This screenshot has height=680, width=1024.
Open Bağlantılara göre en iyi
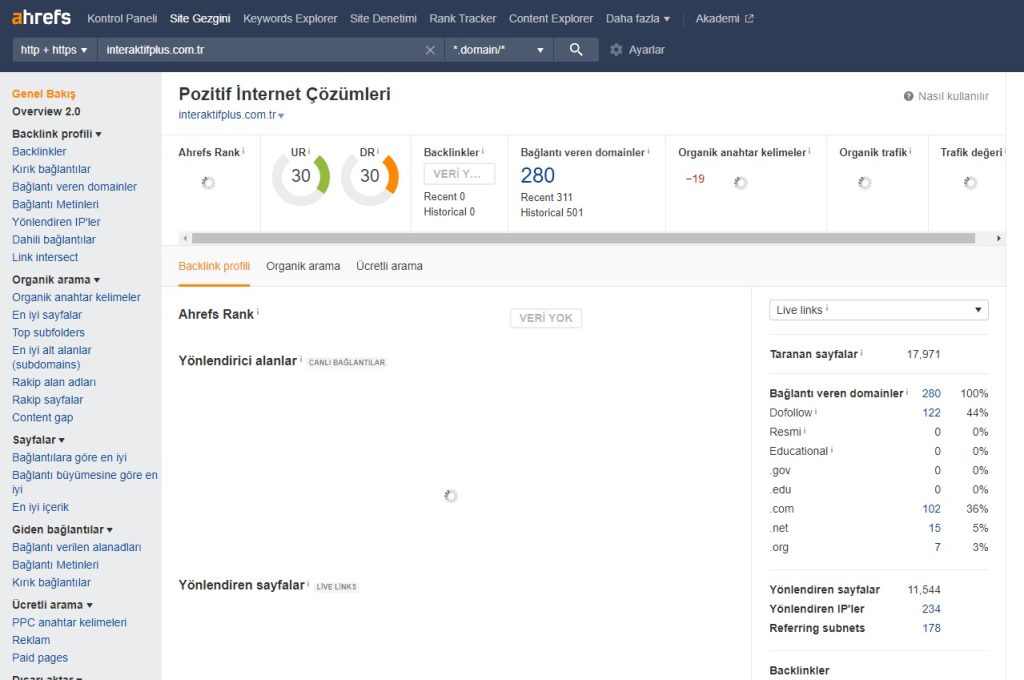pyautogui.click(x=69, y=457)
